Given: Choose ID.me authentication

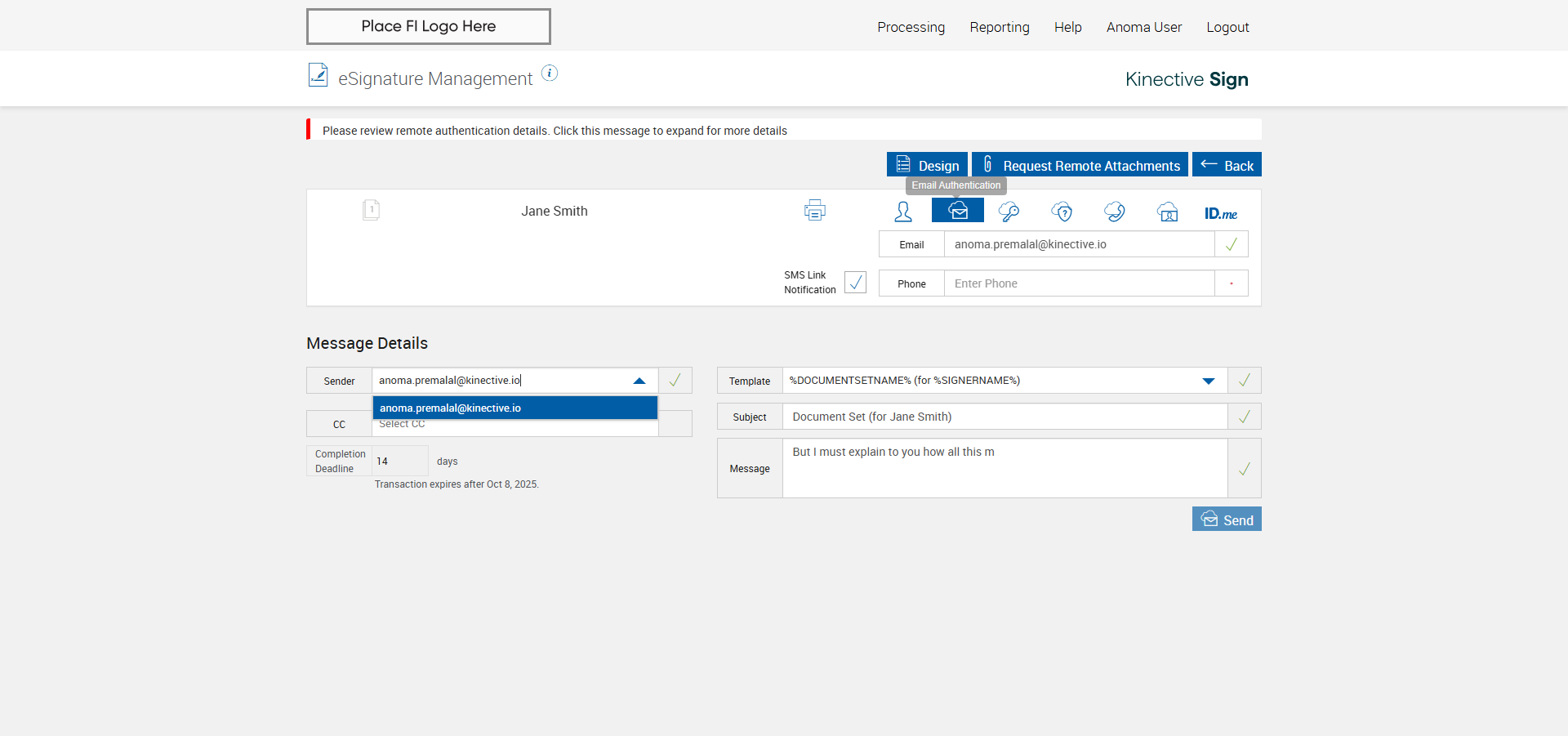Looking at the screenshot, I should (1220, 213).
